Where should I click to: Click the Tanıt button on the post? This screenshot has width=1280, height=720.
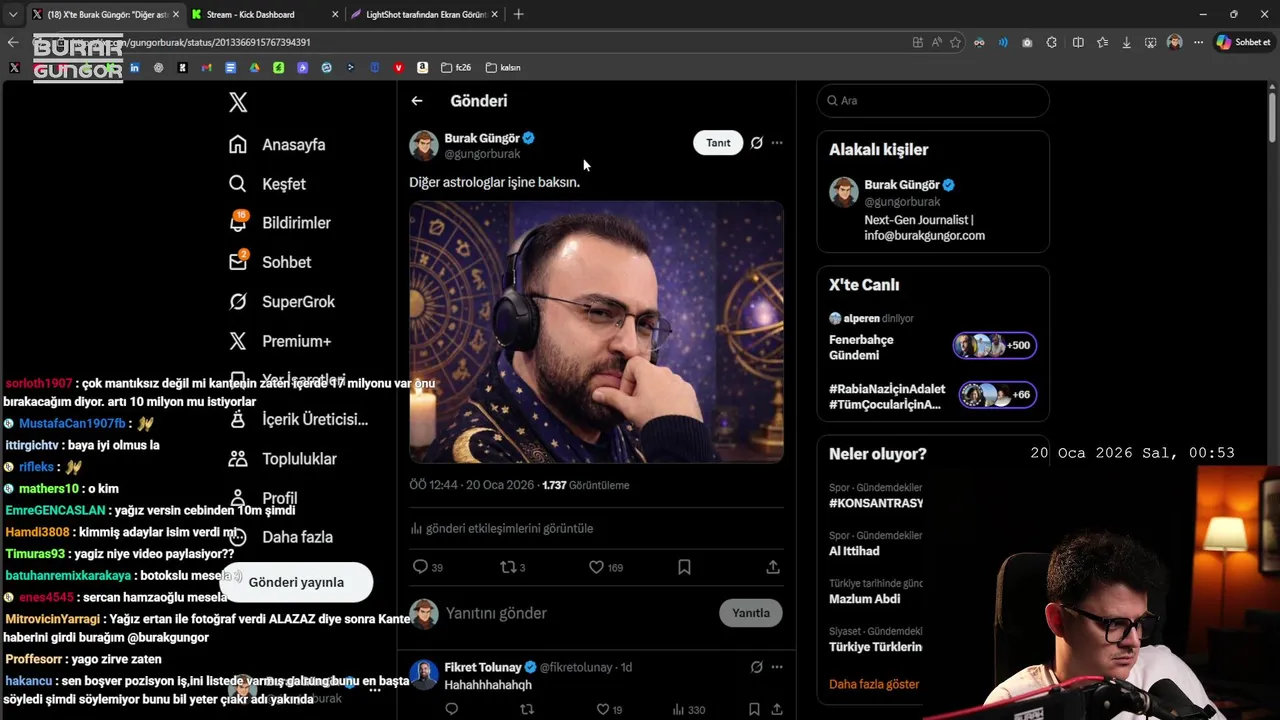(718, 143)
